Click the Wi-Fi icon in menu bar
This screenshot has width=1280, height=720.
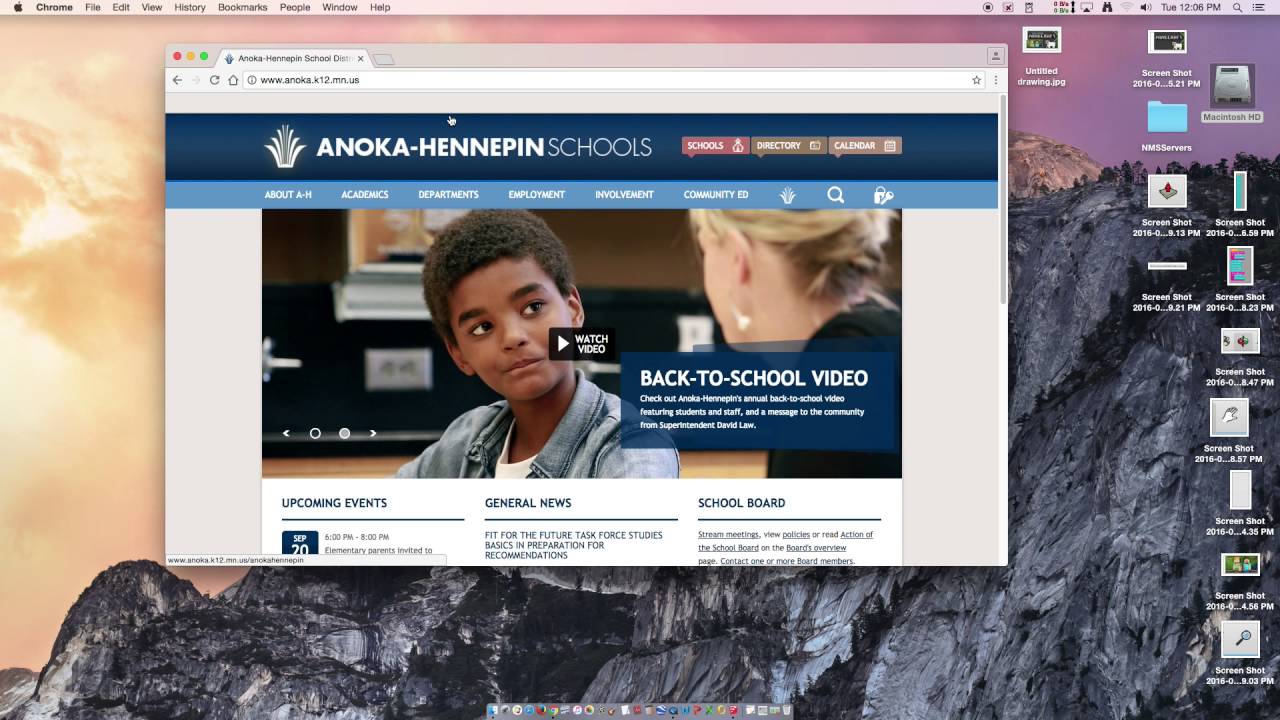(1126, 7)
